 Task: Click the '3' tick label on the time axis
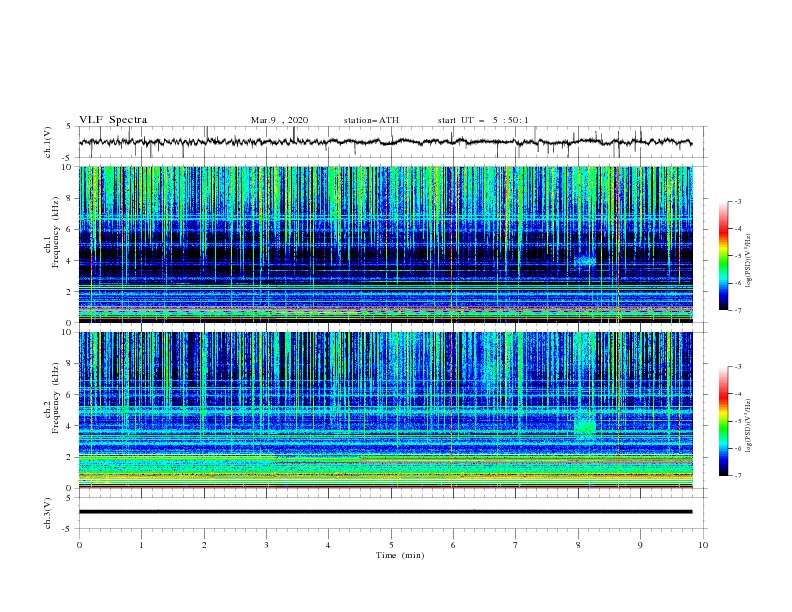pos(266,545)
